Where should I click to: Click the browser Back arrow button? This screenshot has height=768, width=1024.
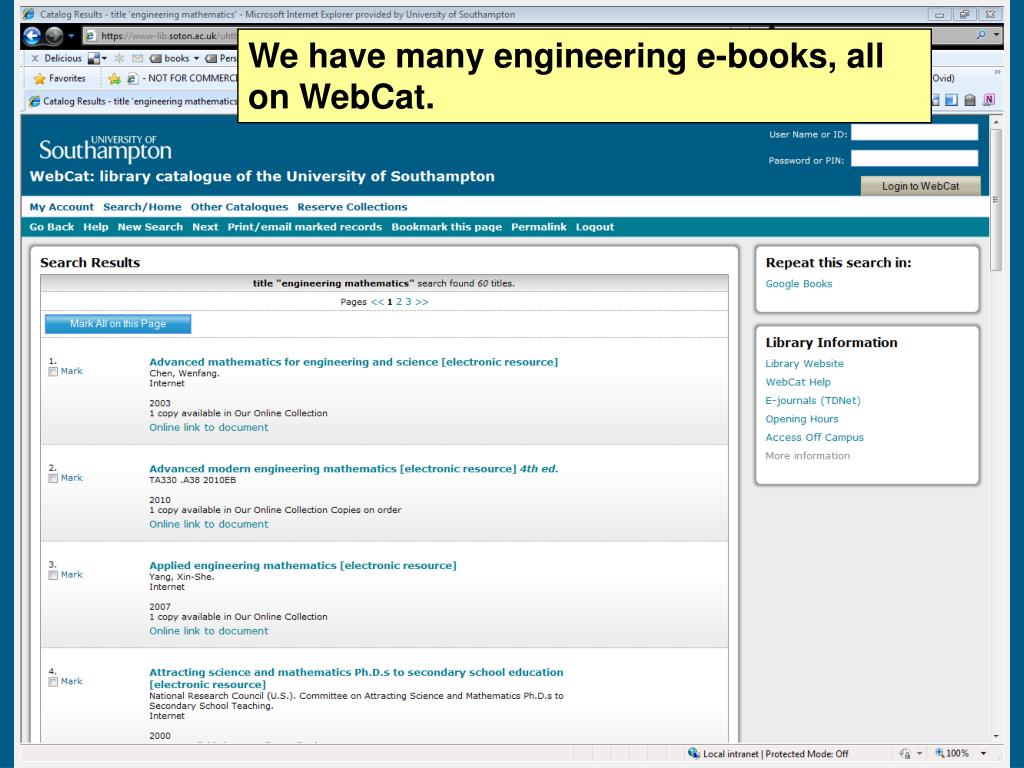pyautogui.click(x=31, y=36)
